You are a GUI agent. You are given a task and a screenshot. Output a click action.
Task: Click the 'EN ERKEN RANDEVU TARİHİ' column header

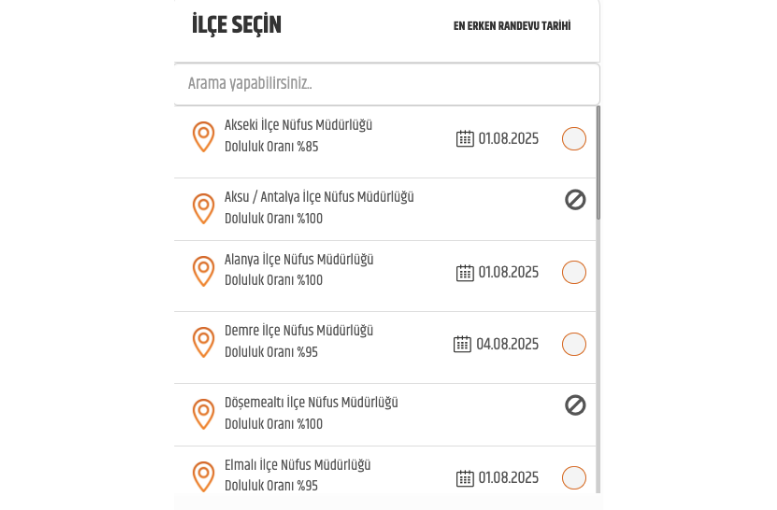tap(512, 26)
